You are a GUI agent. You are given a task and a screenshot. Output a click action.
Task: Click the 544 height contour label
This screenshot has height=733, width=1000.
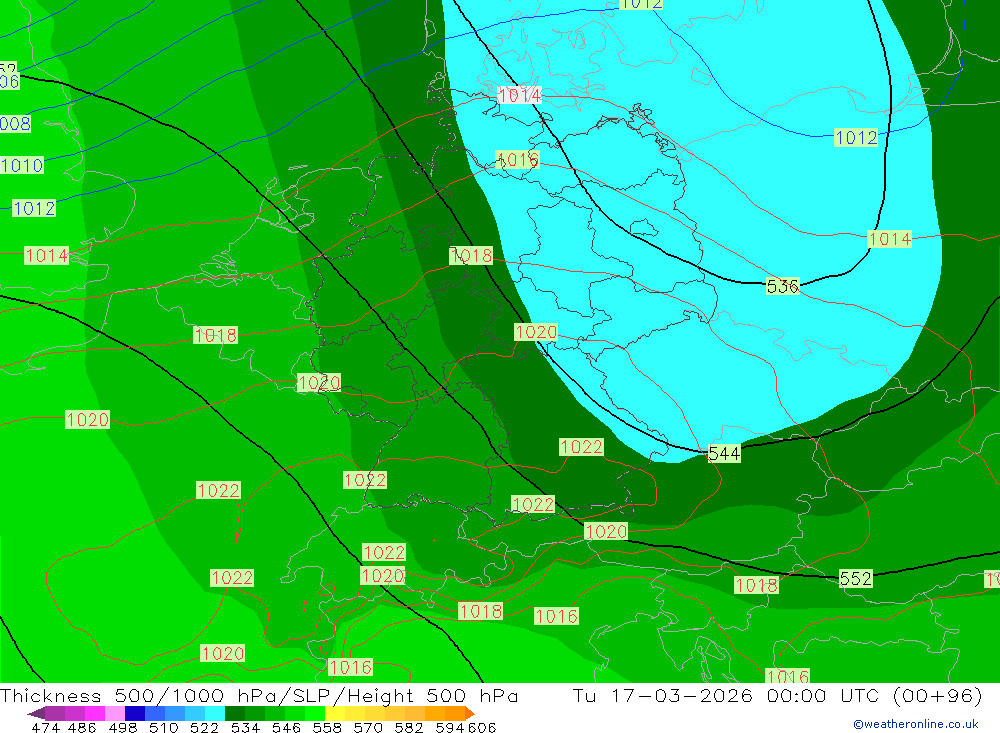724,454
